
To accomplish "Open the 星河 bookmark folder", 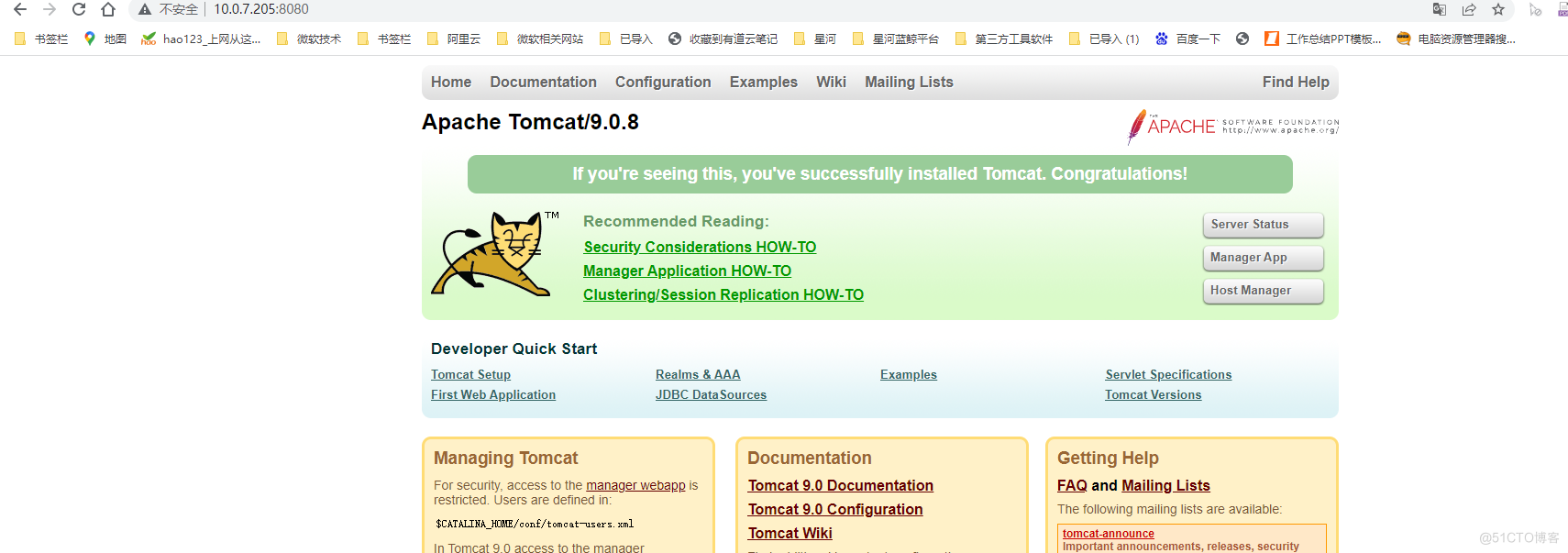I will [815, 39].
